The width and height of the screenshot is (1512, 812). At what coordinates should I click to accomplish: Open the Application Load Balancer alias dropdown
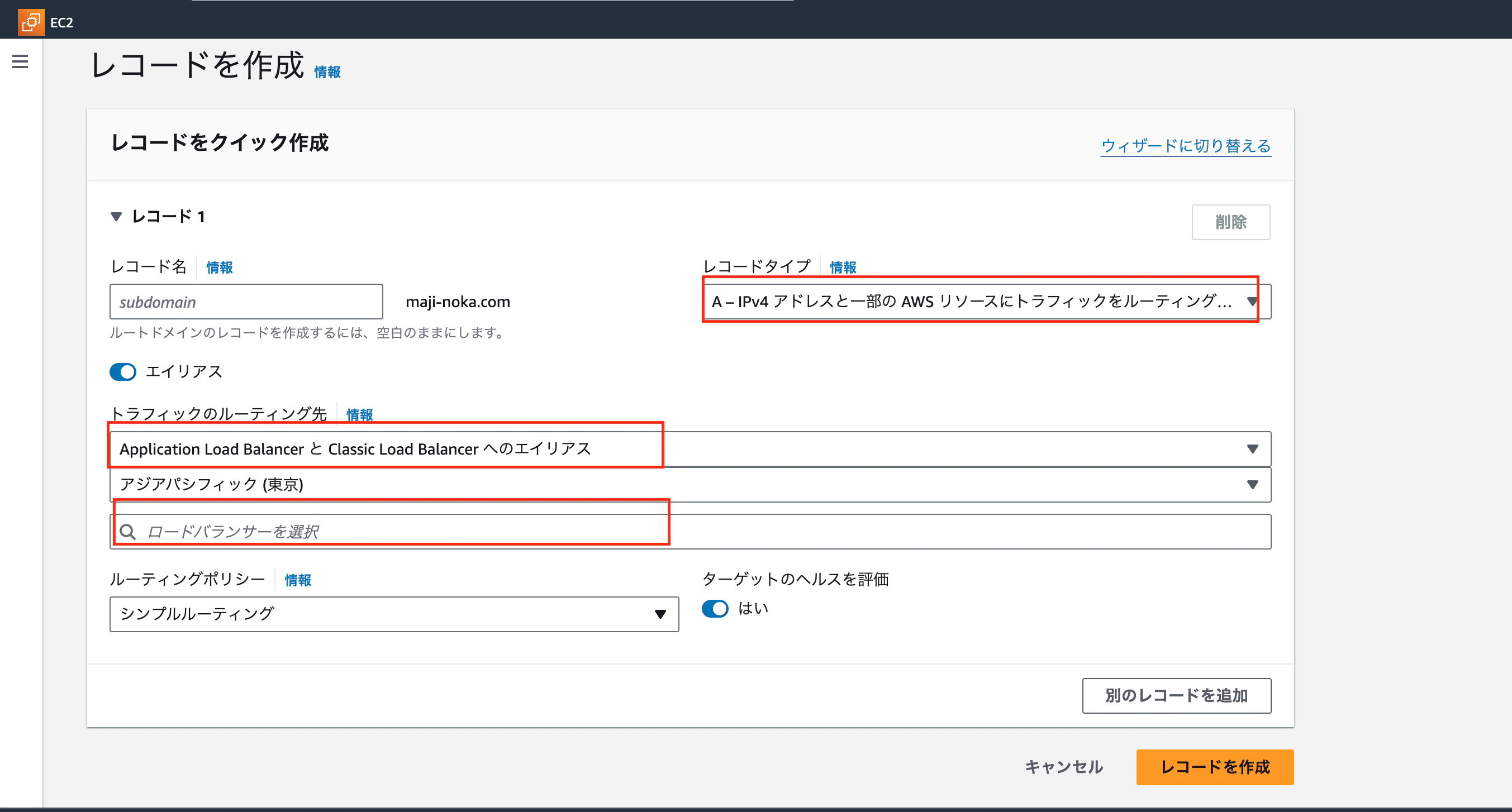[x=690, y=449]
